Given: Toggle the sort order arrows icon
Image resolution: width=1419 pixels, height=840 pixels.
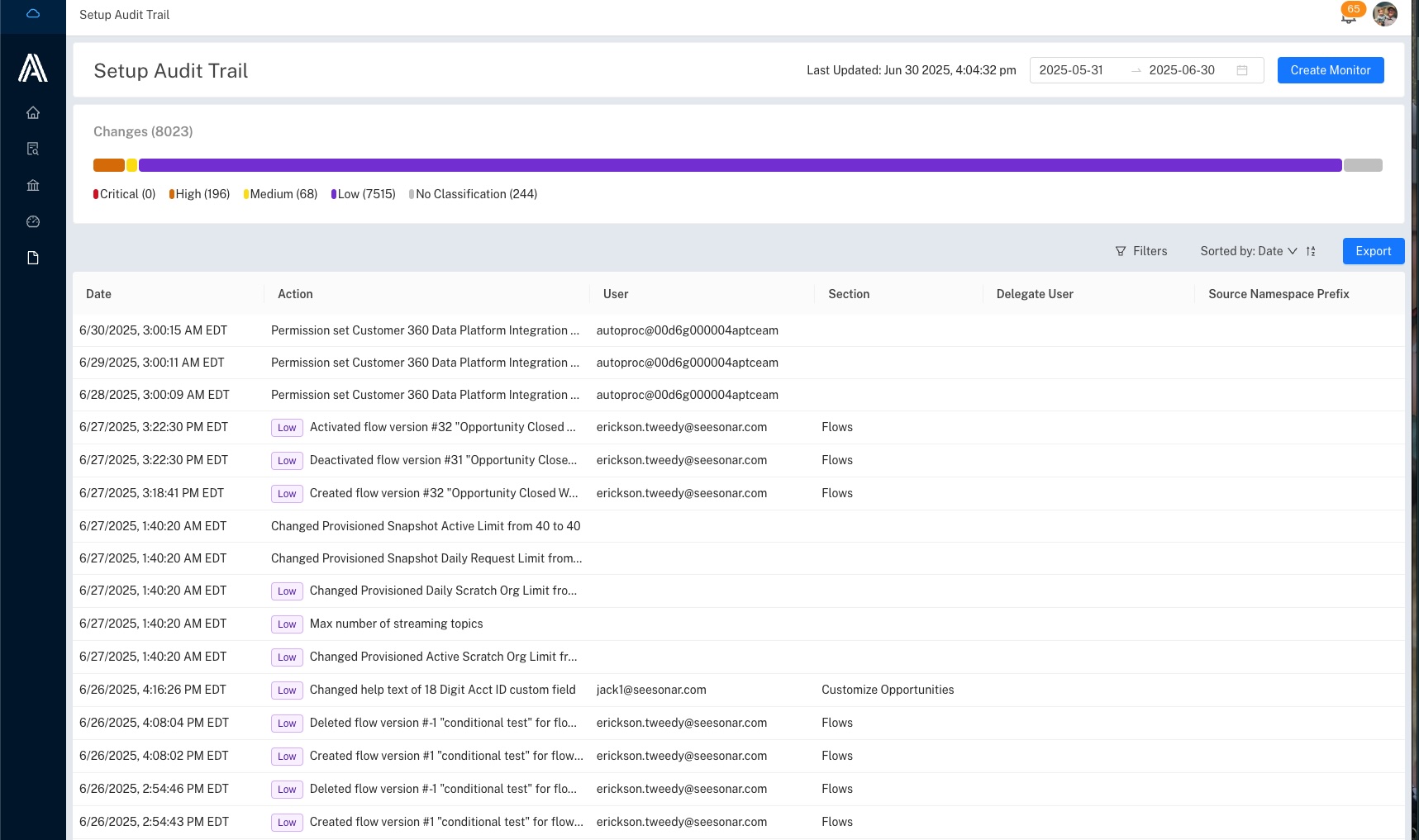Looking at the screenshot, I should coord(1311,251).
